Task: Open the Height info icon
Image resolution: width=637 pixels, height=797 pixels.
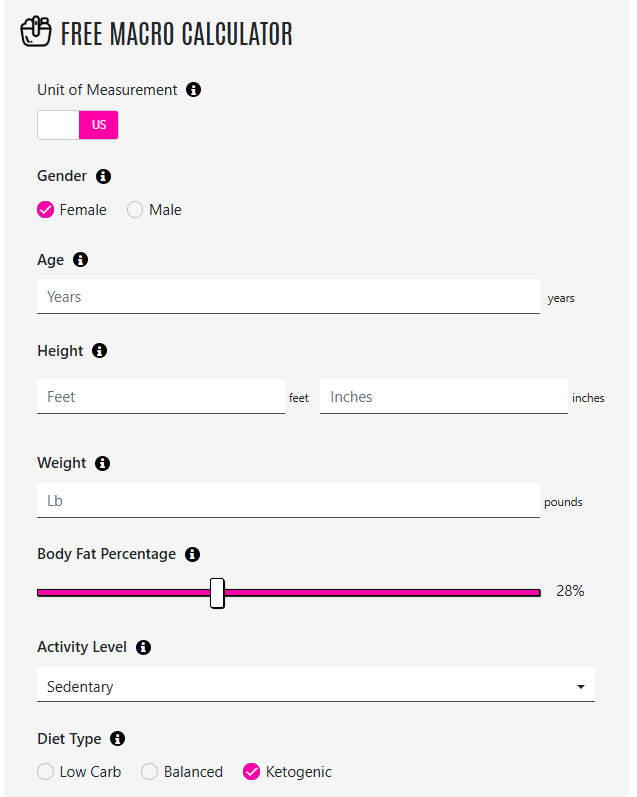Action: coord(99,351)
